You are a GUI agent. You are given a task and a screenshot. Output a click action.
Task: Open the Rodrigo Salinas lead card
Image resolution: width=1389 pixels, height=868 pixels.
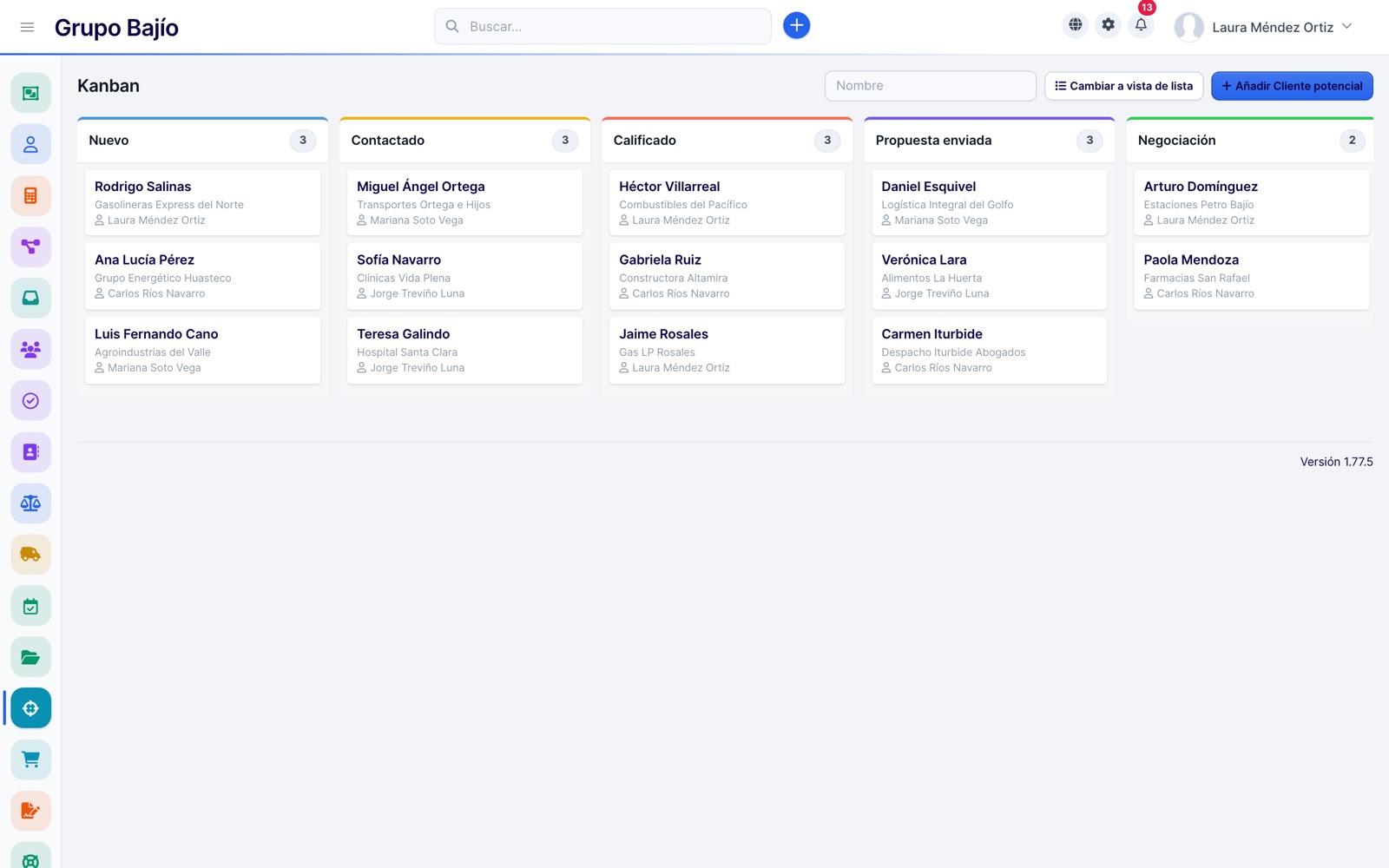tap(202, 202)
